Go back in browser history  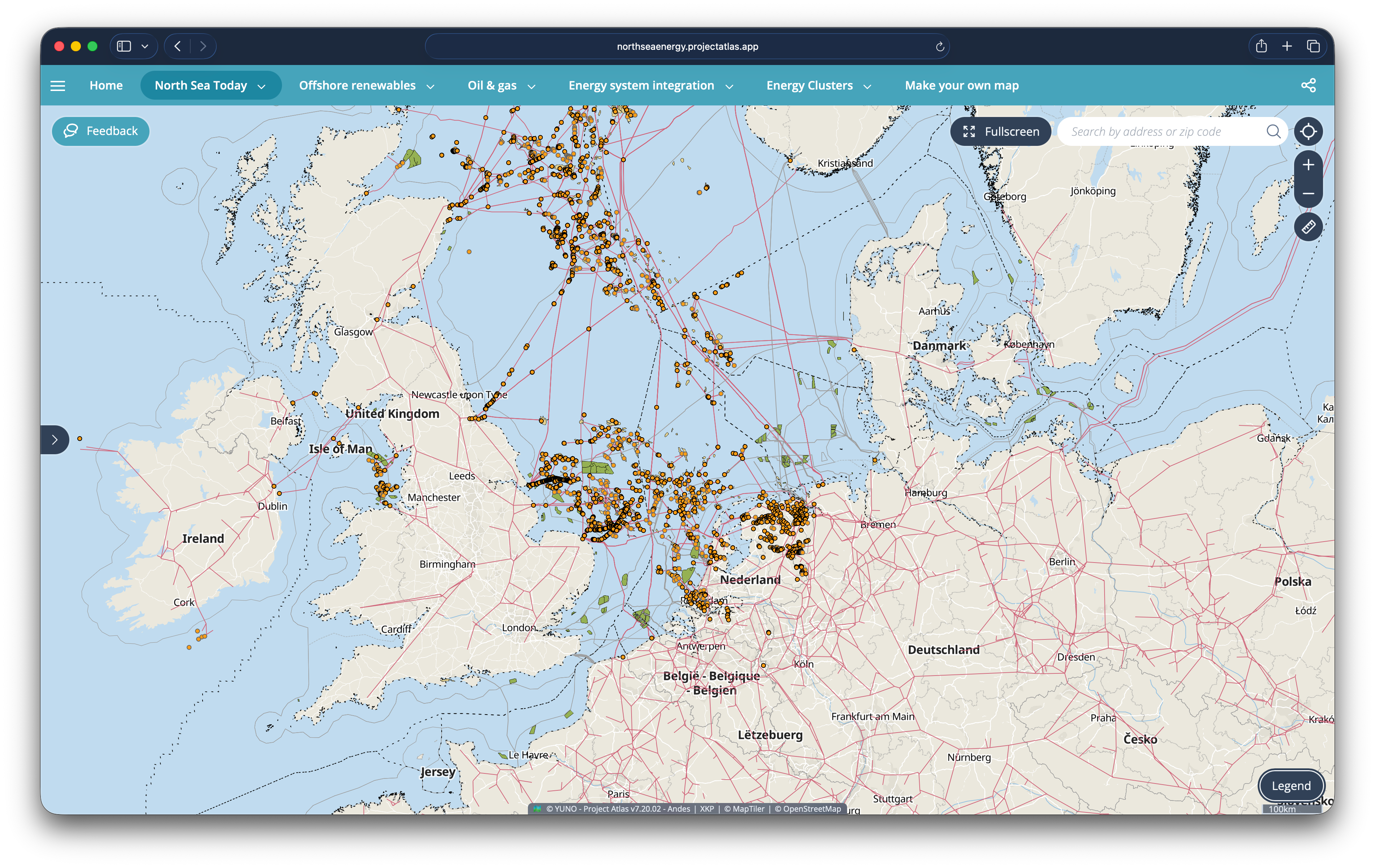(178, 46)
